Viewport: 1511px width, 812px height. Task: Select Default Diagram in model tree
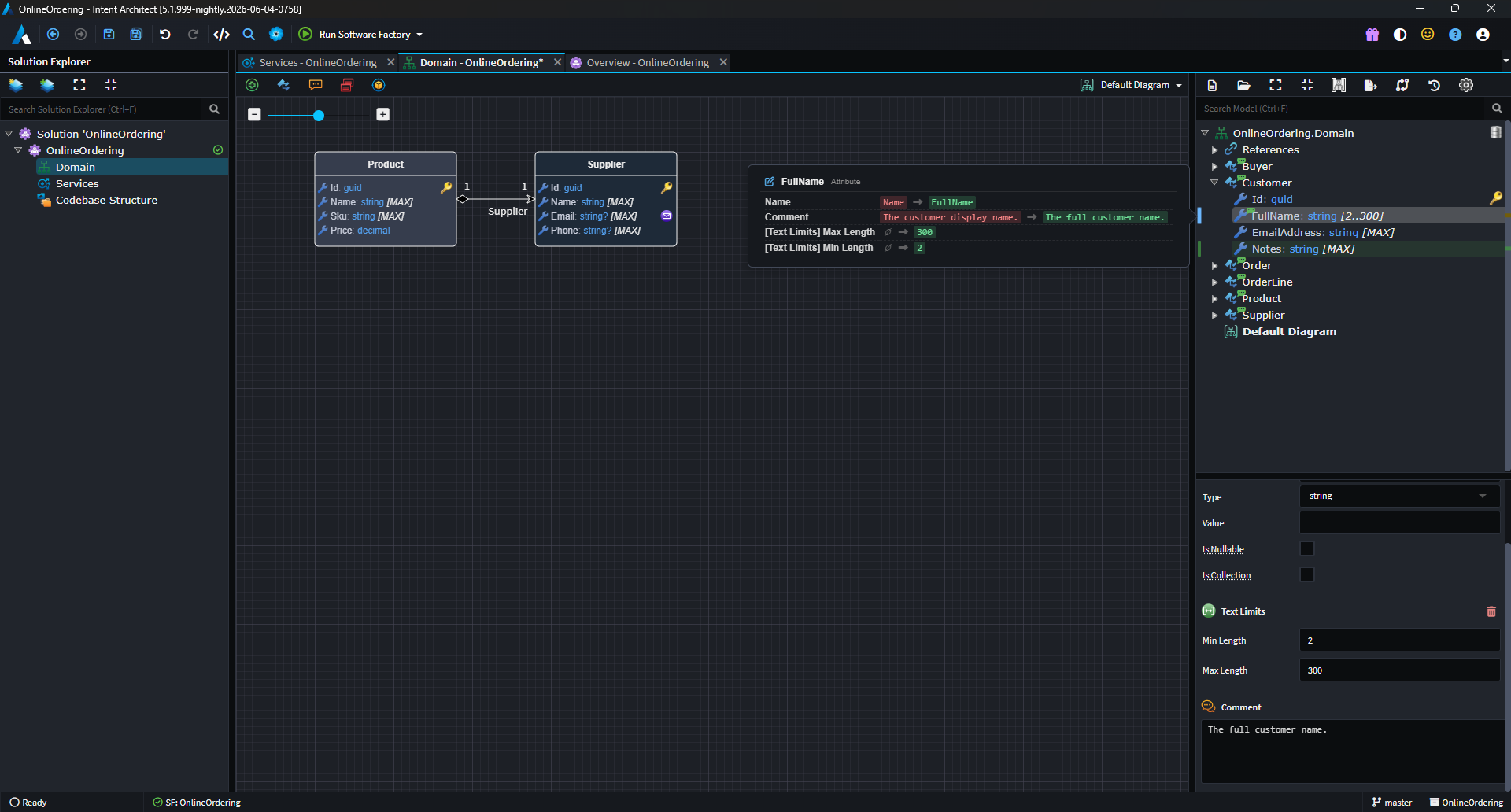coord(1288,331)
